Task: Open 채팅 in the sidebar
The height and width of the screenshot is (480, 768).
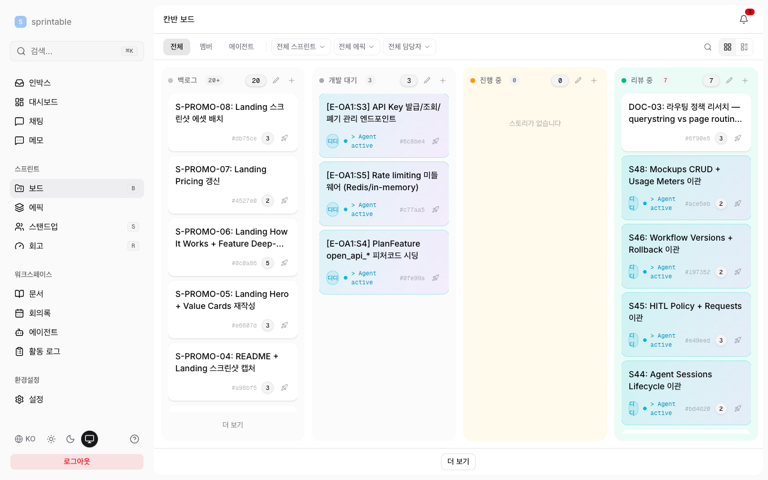Action: [77, 121]
